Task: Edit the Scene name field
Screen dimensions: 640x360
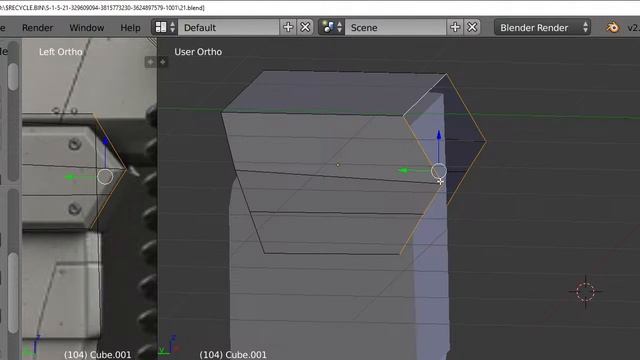Action: (x=396, y=27)
